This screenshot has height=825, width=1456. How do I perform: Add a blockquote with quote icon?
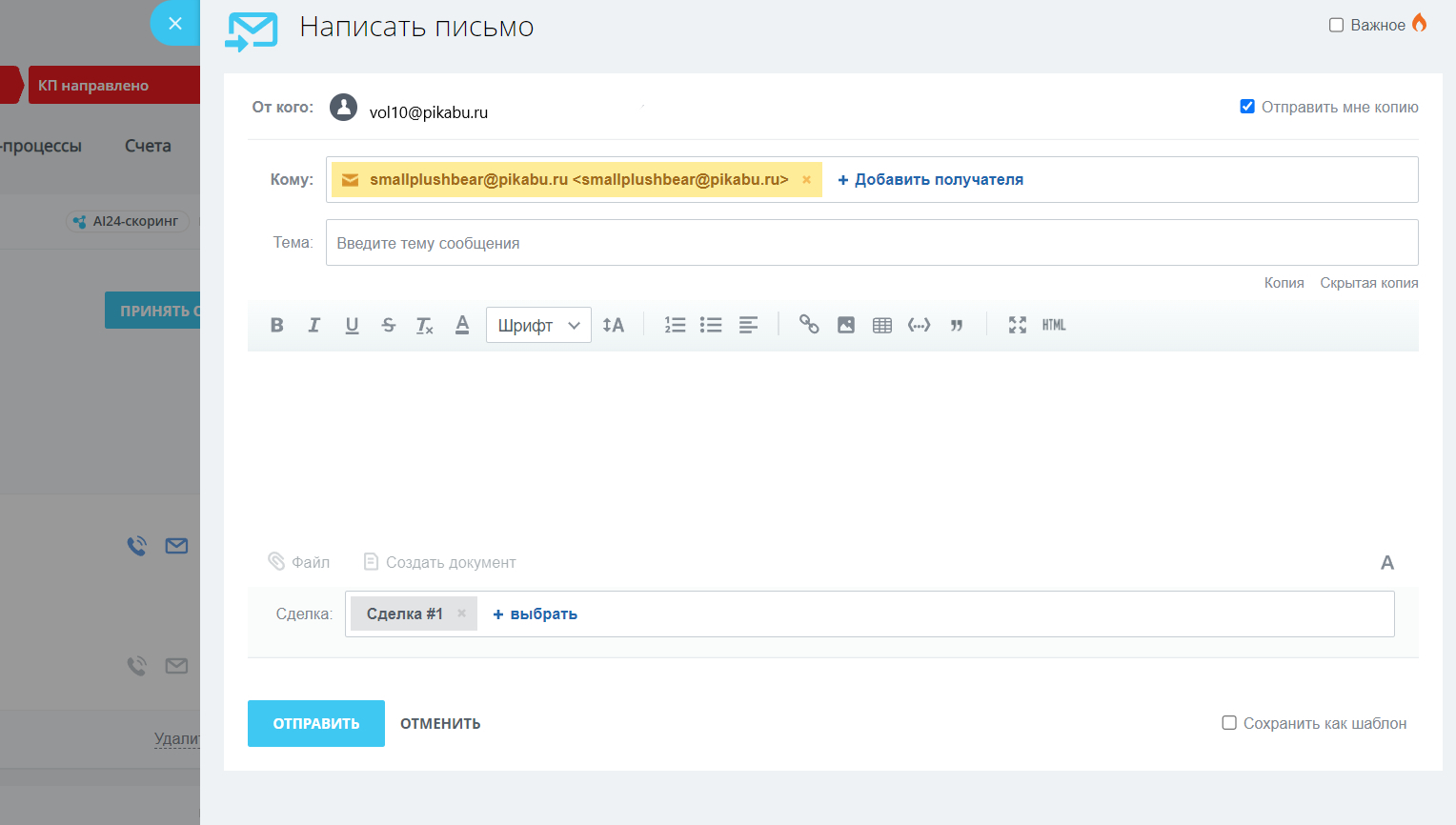click(957, 325)
